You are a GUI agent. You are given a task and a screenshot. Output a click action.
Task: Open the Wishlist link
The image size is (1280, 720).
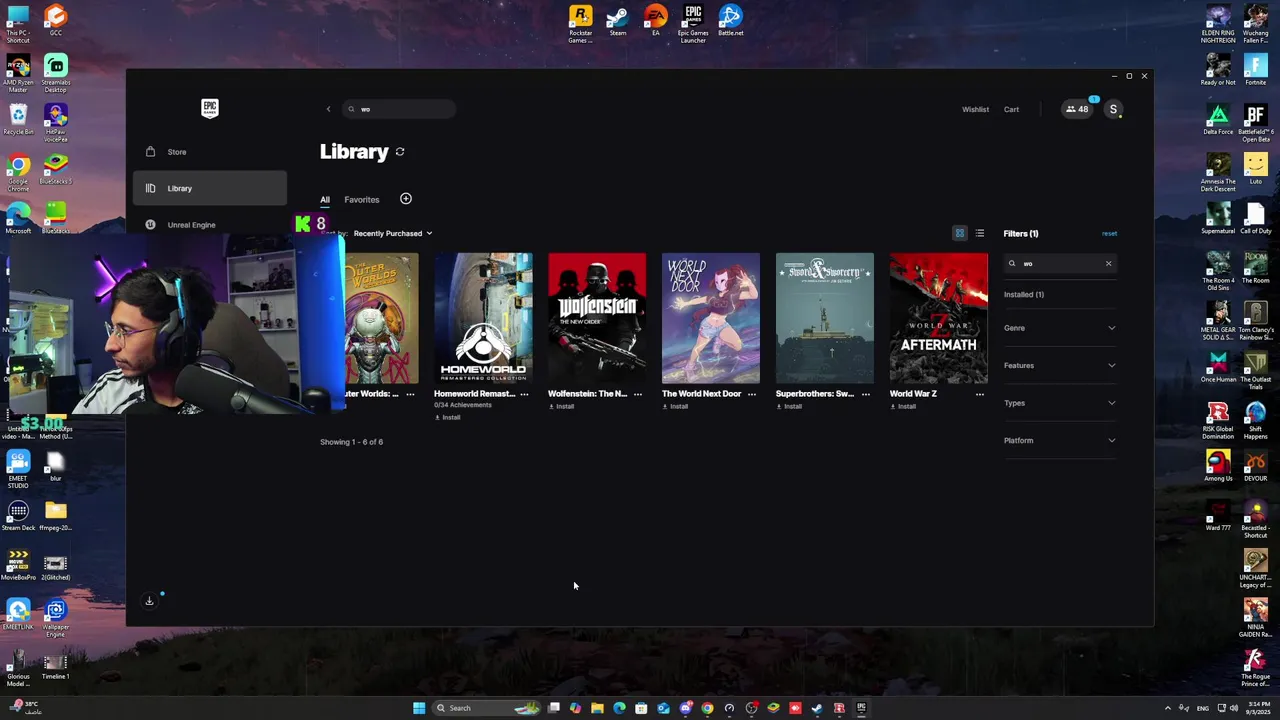point(975,109)
